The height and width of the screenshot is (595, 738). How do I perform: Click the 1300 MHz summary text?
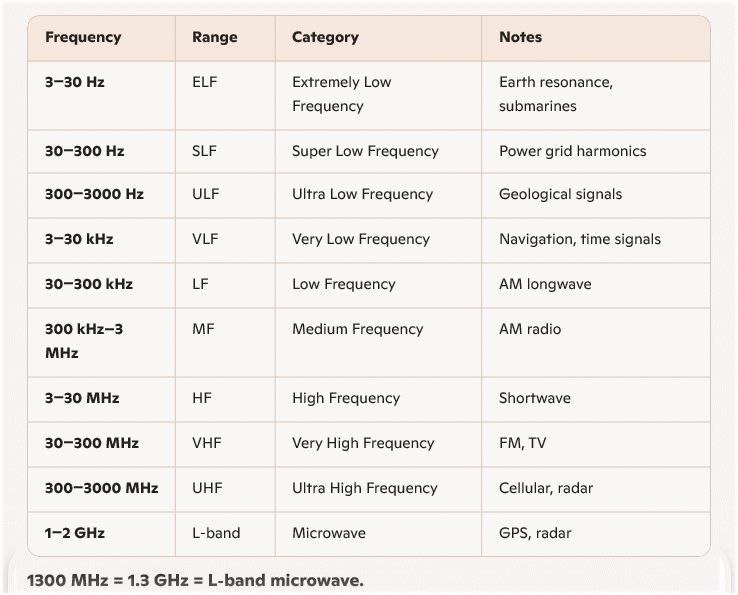[195, 580]
